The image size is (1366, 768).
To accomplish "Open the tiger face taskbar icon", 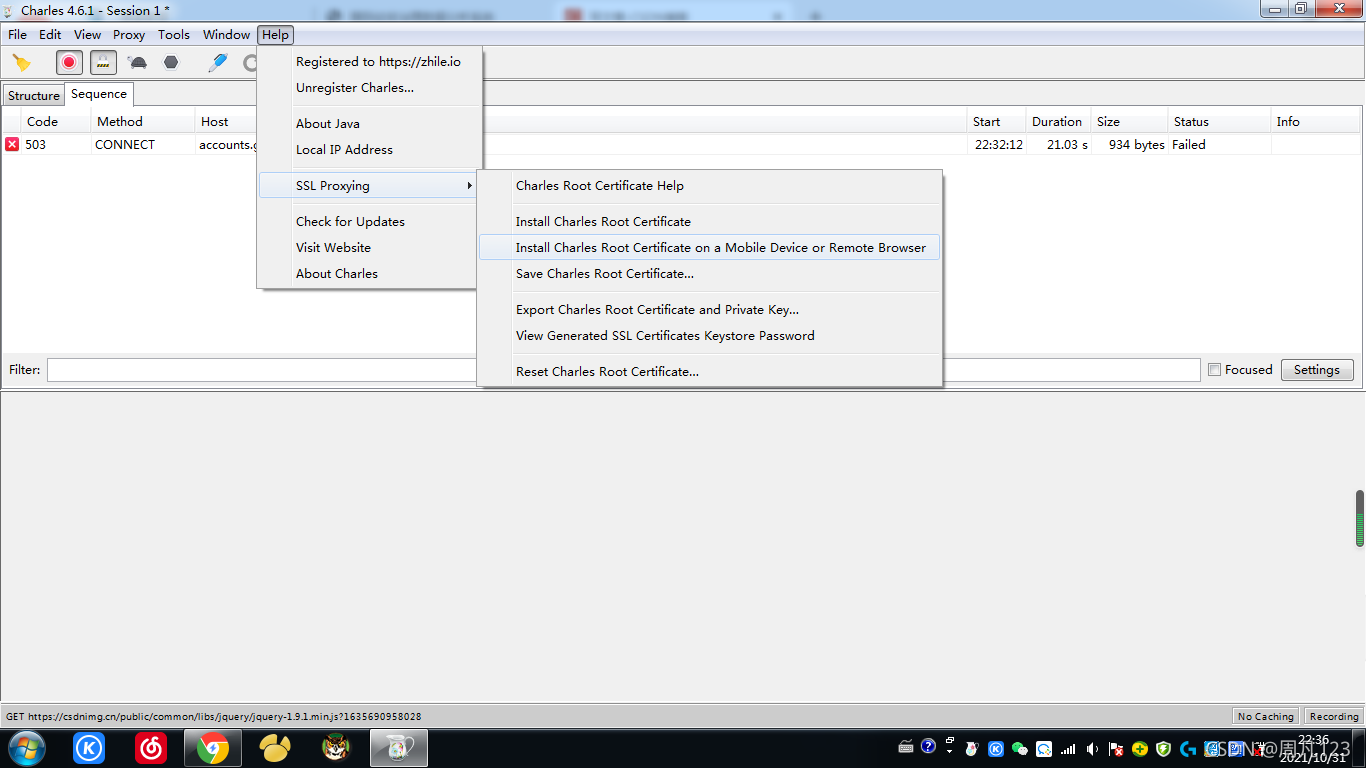I will (337, 748).
